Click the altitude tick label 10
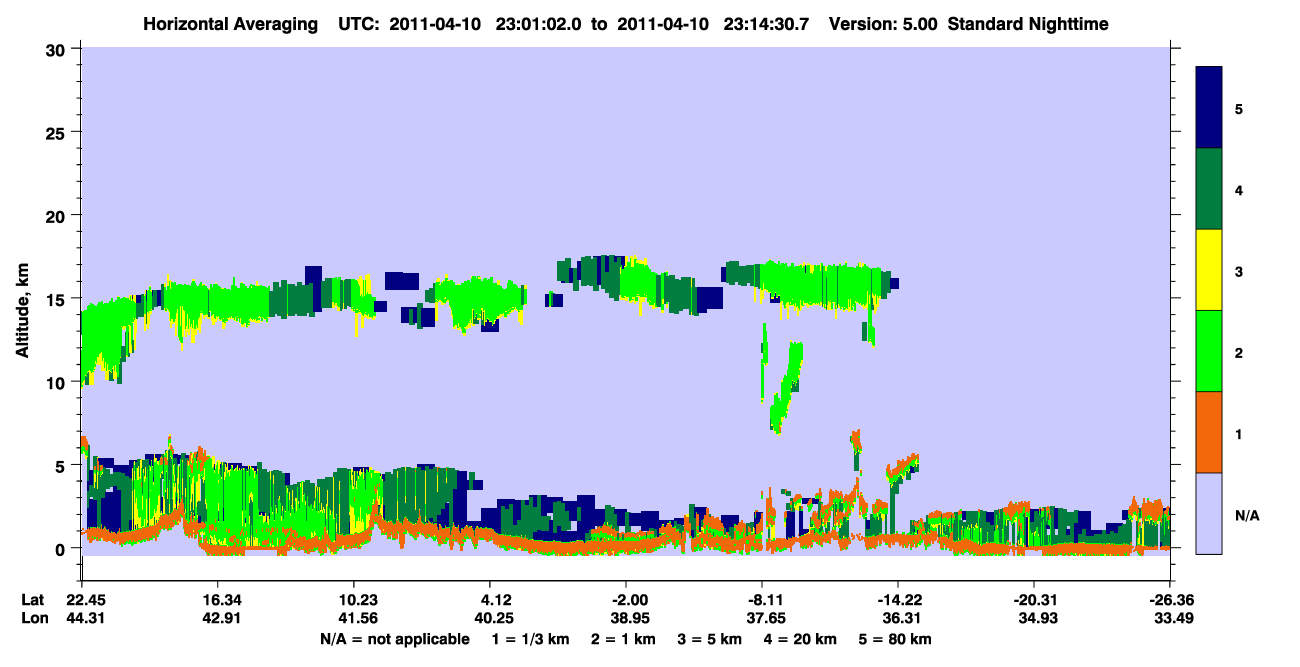 (x=57, y=382)
